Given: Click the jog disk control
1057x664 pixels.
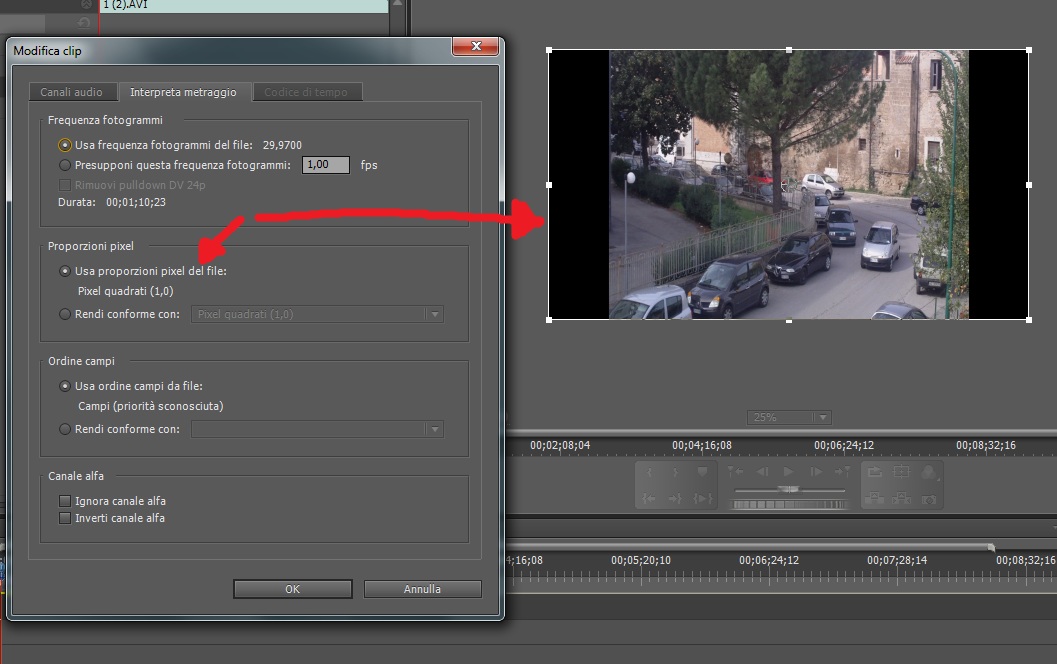Looking at the screenshot, I should click(789, 504).
